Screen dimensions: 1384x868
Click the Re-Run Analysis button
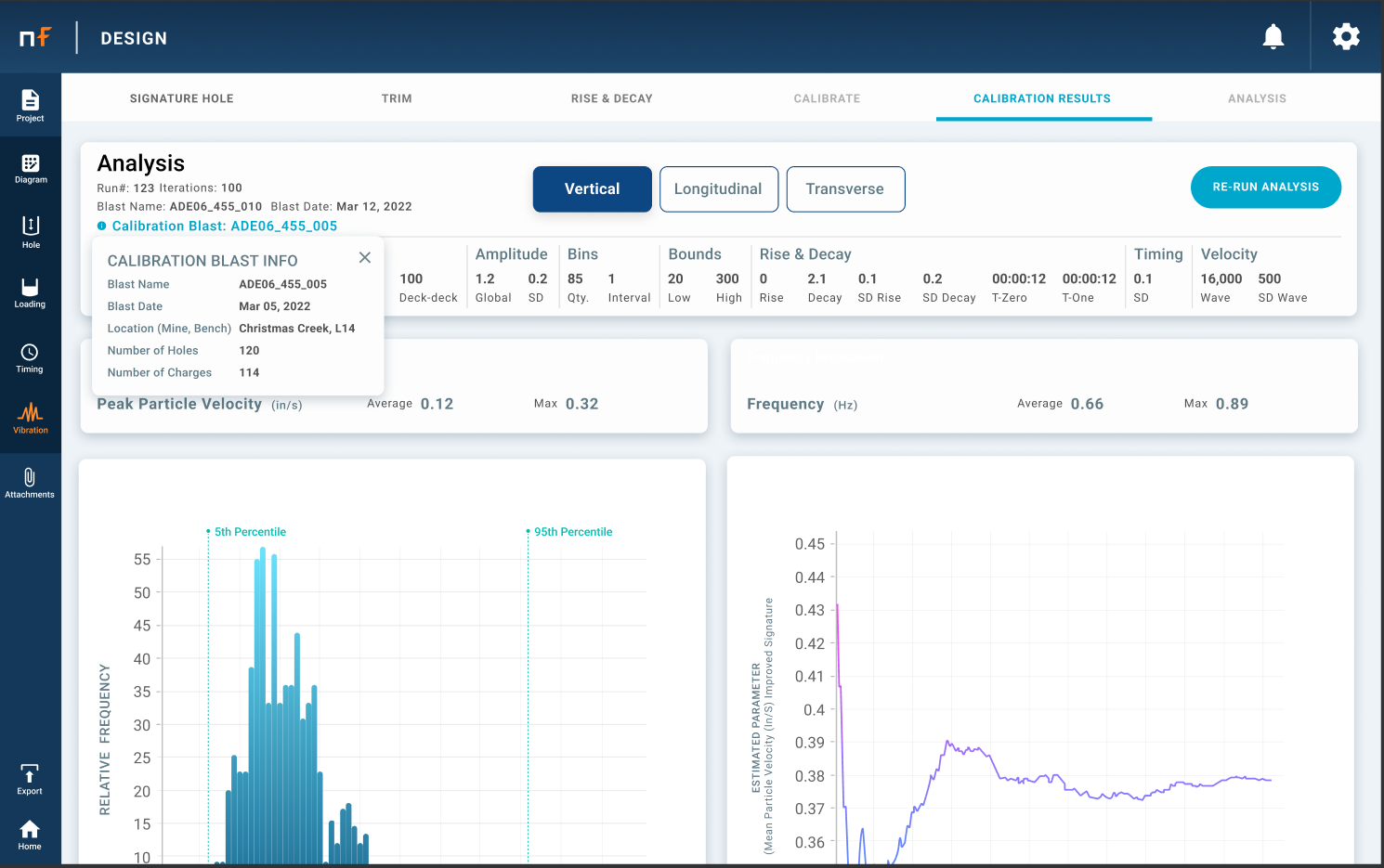1265,188
